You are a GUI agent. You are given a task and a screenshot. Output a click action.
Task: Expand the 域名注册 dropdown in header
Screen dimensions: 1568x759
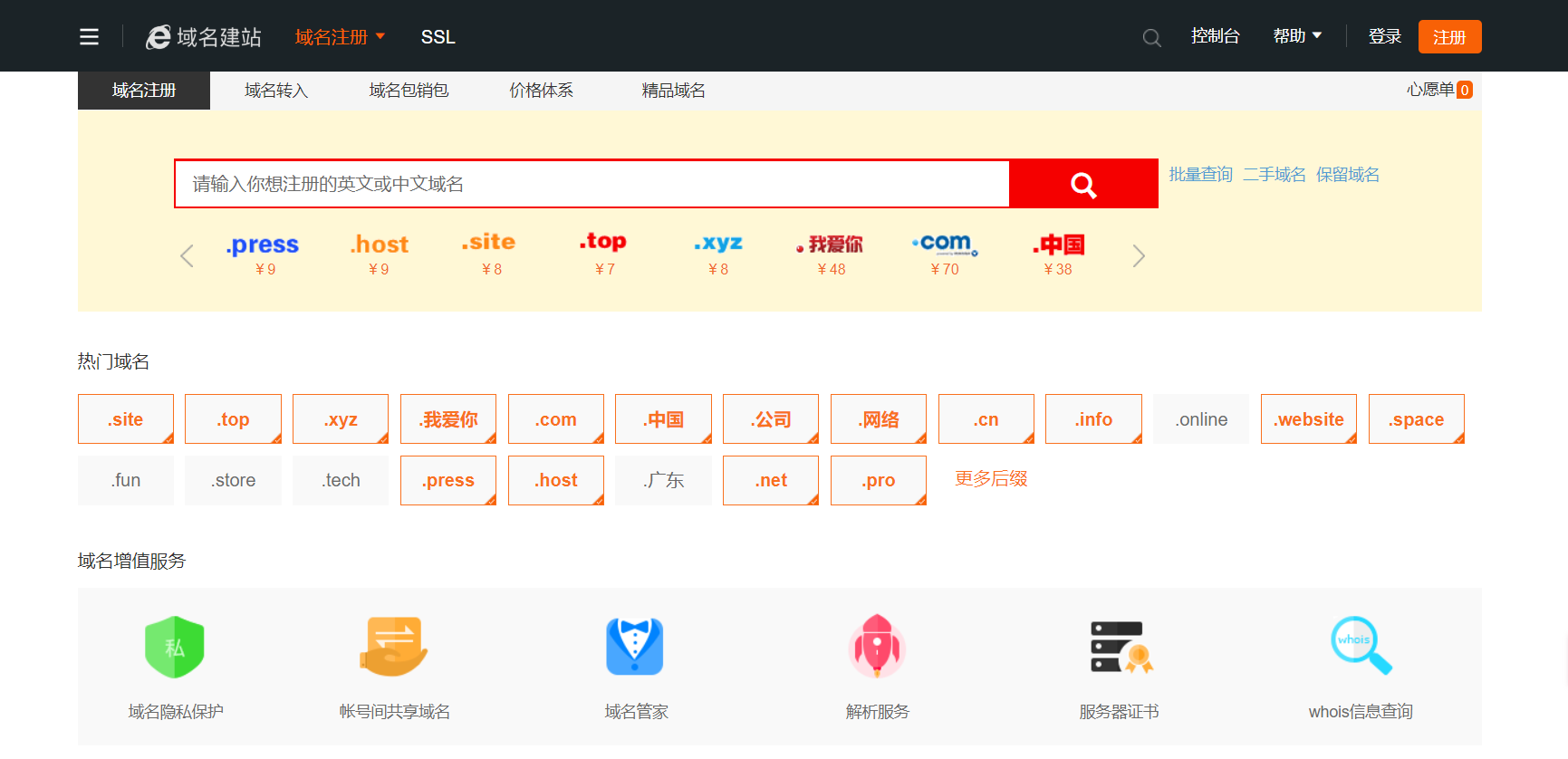tap(340, 37)
